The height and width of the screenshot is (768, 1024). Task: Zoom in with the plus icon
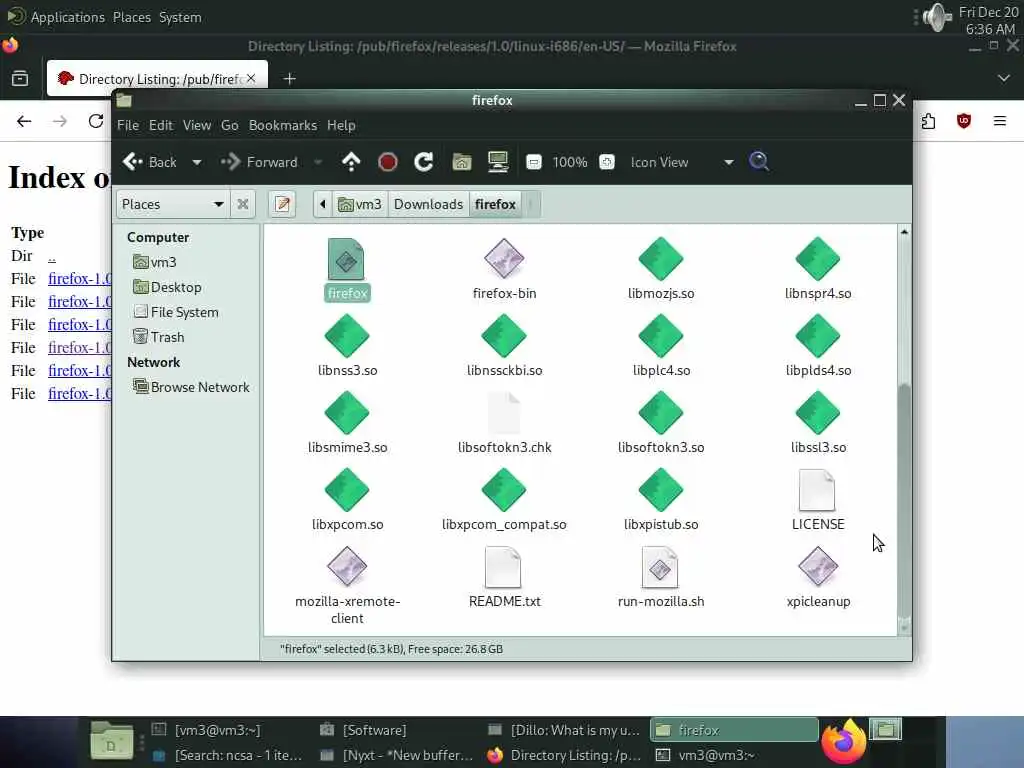point(607,162)
